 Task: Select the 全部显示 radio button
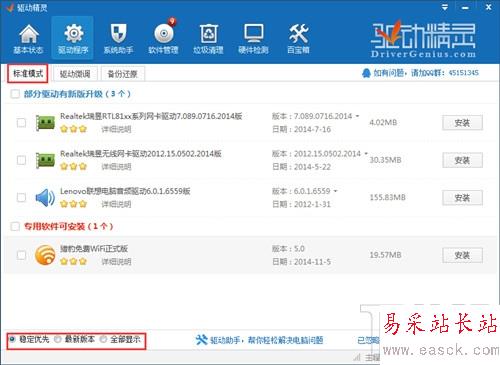click(103, 339)
